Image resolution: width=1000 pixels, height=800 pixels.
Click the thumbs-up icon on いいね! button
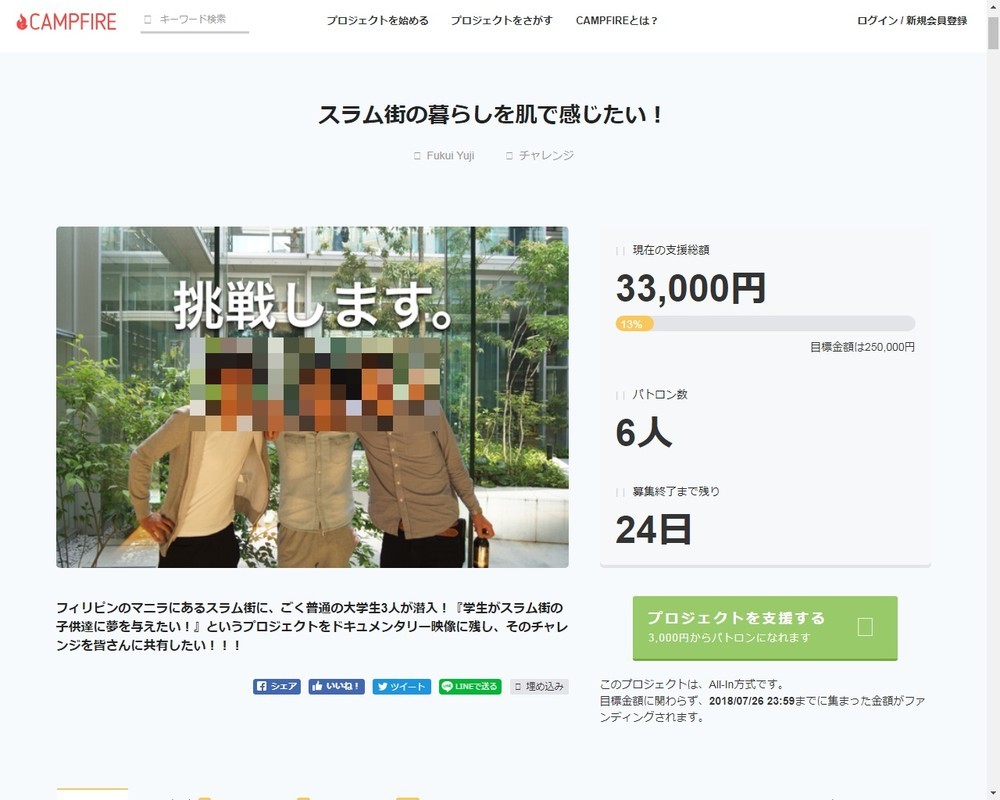[317, 687]
